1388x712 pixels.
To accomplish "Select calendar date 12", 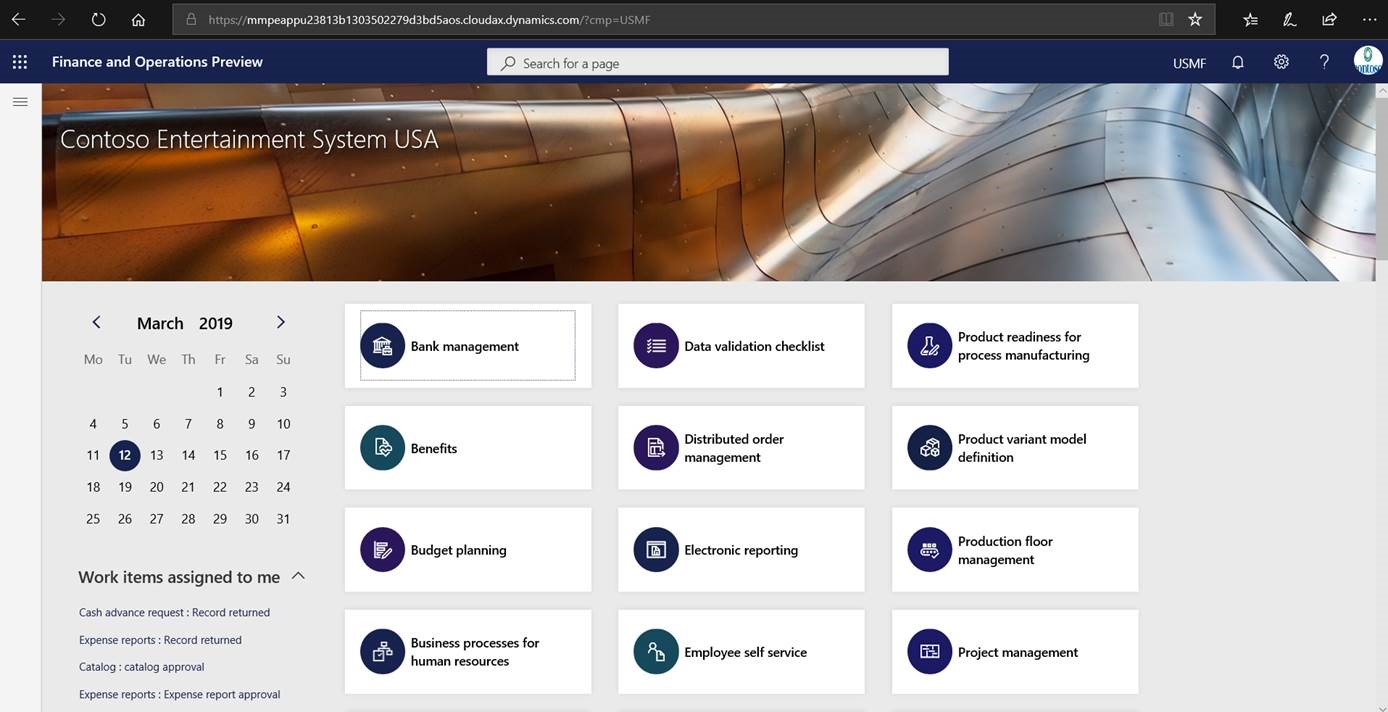I will coord(124,455).
